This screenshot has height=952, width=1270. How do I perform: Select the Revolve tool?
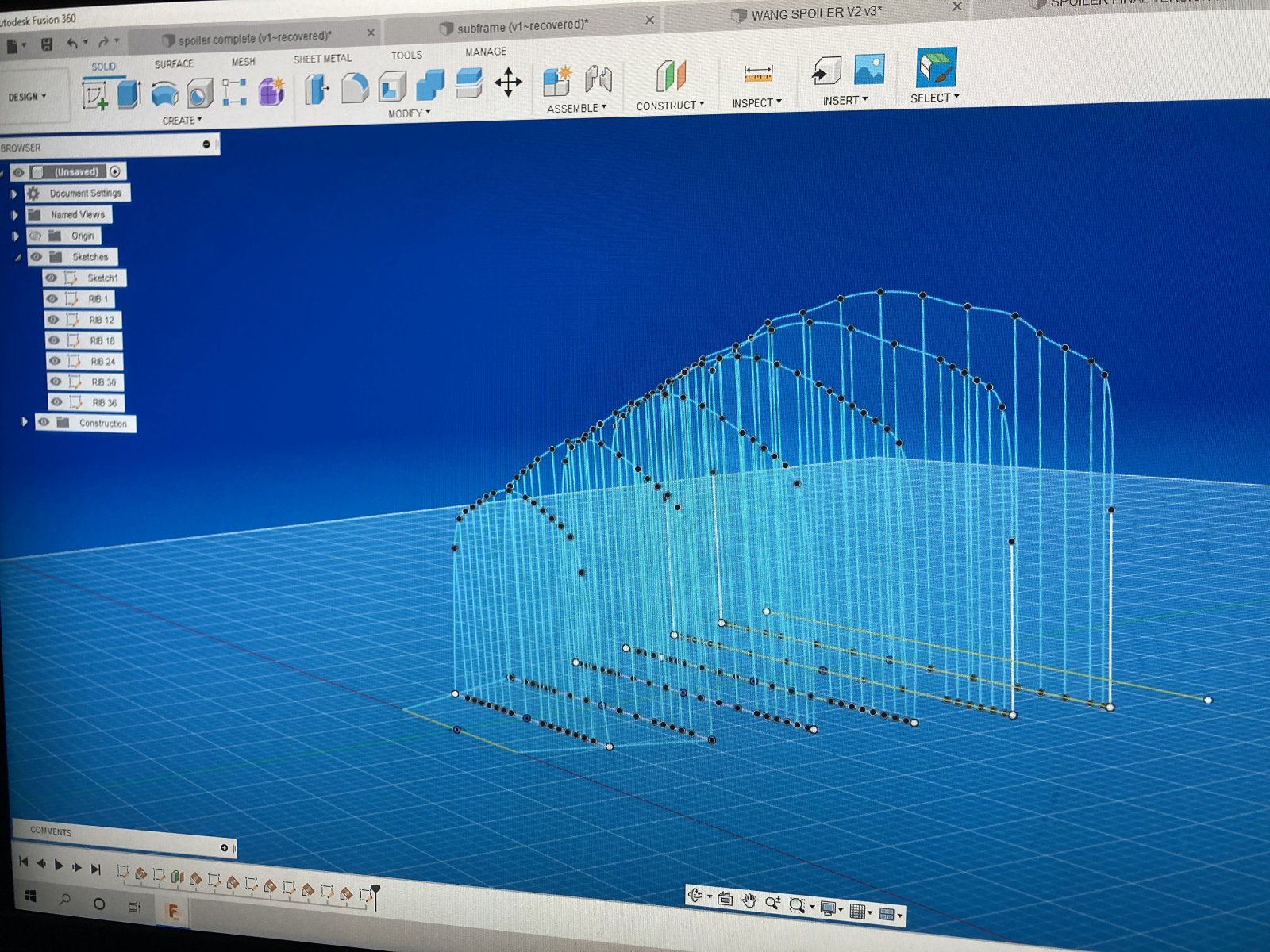[164, 94]
